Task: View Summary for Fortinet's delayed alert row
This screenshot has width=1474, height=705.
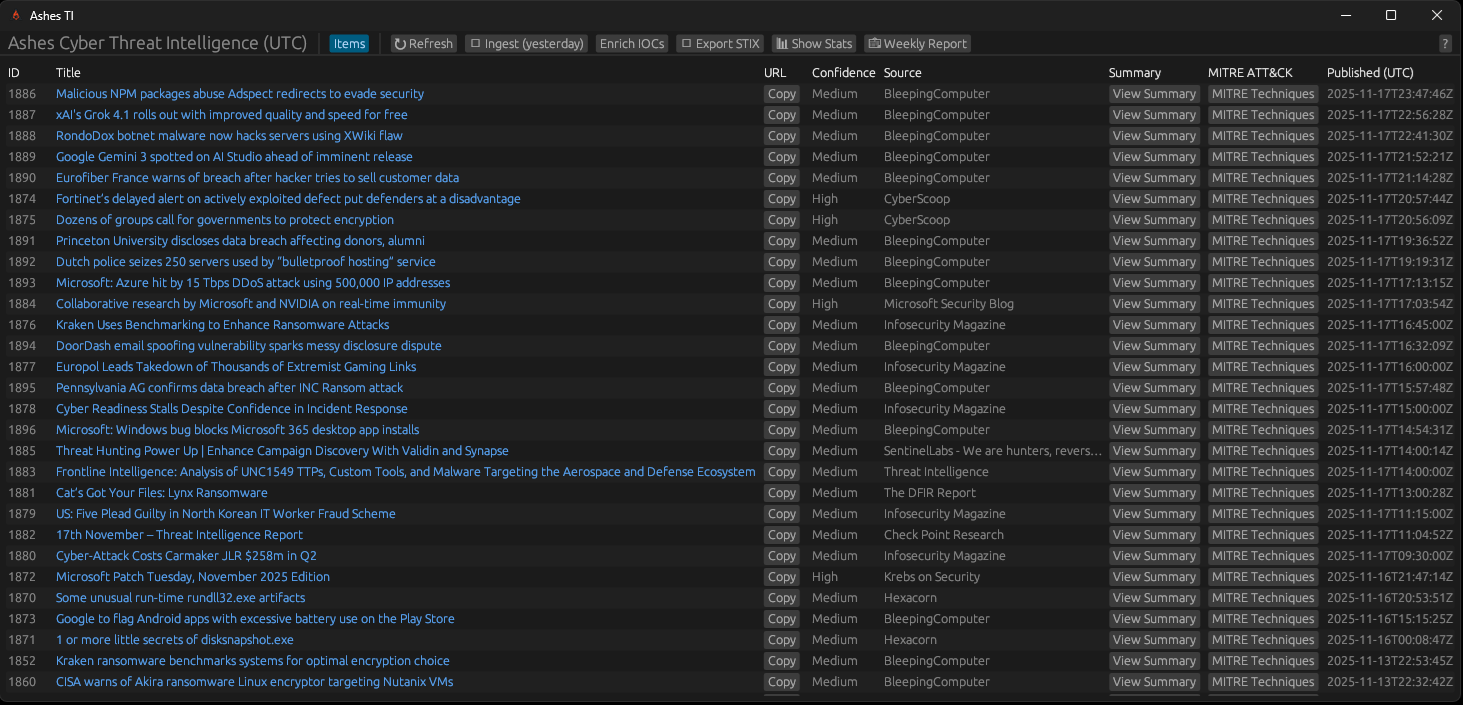Action: coord(1153,199)
